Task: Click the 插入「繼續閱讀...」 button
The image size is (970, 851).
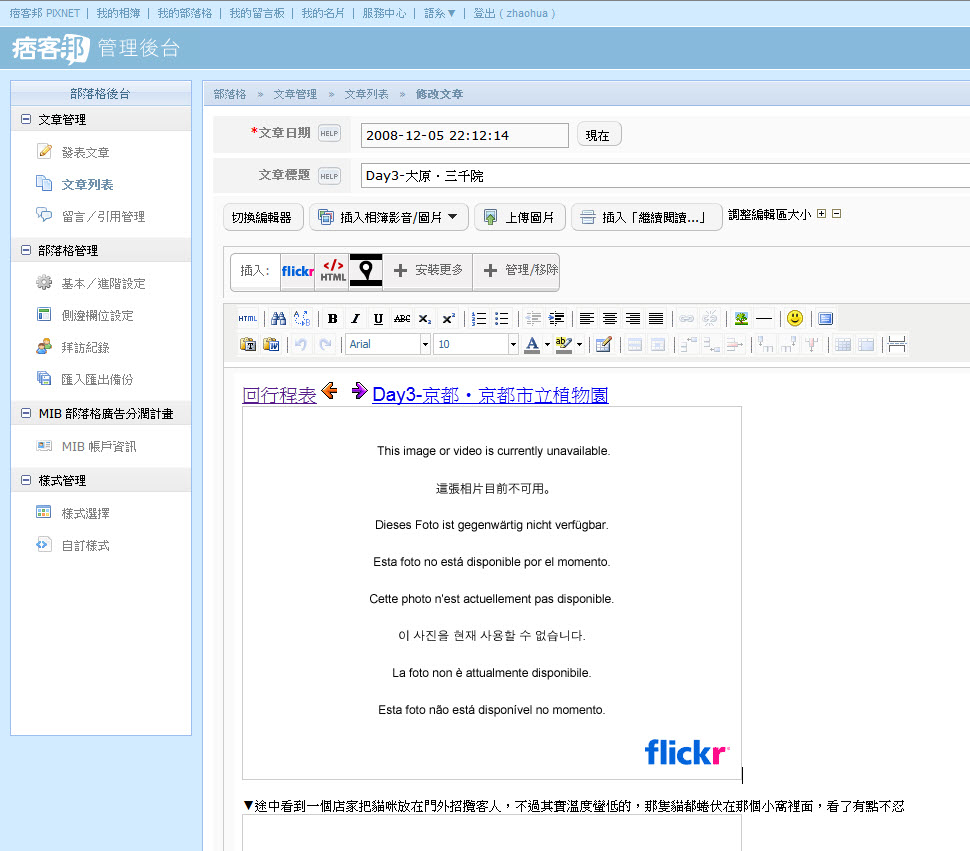Action: 646,217
